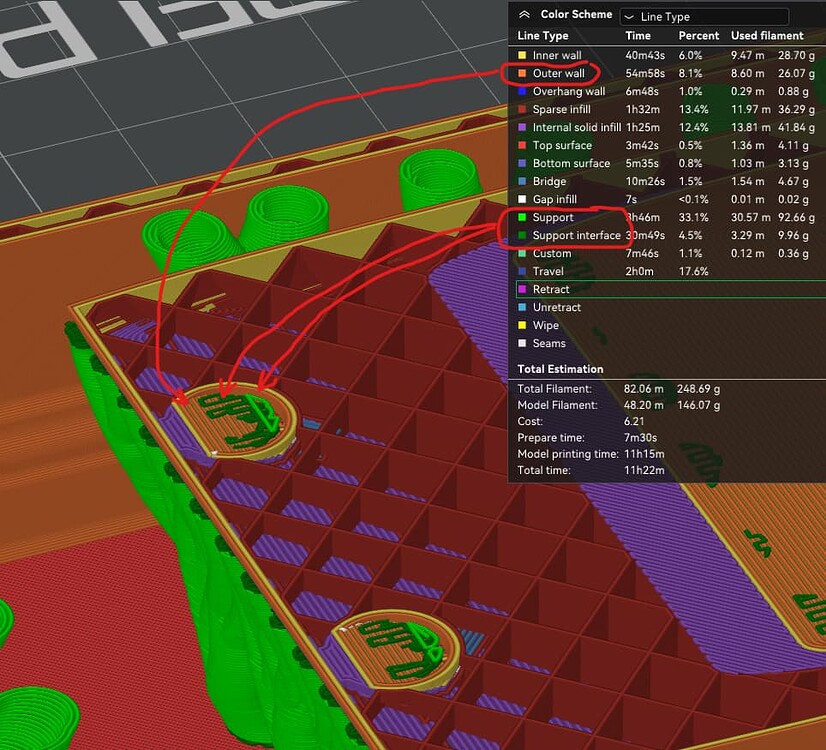Toggle Internal solid infill visibility
This screenshot has height=750, width=826.
tap(576, 127)
